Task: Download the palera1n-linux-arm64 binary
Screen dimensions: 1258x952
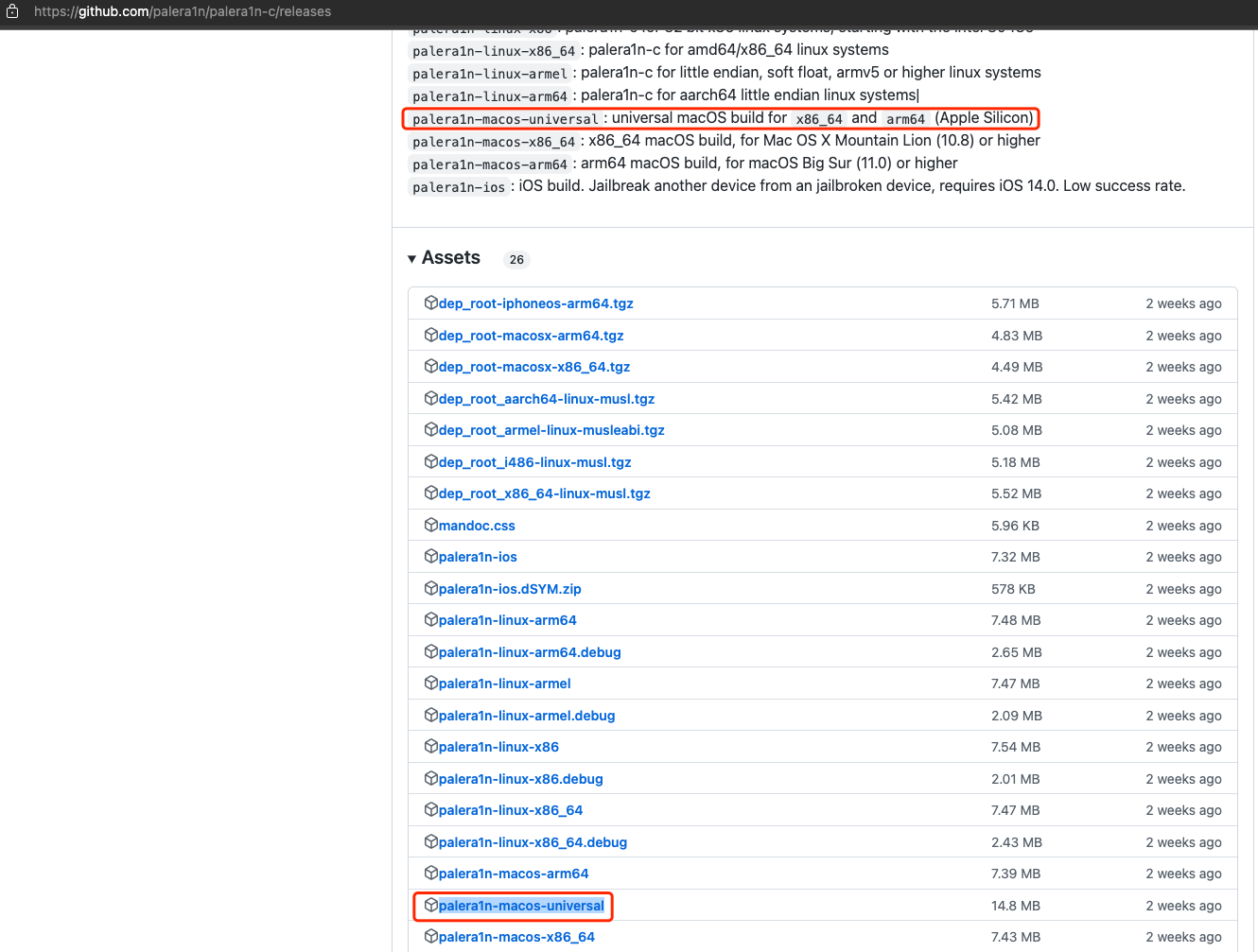Action: pyautogui.click(x=508, y=620)
